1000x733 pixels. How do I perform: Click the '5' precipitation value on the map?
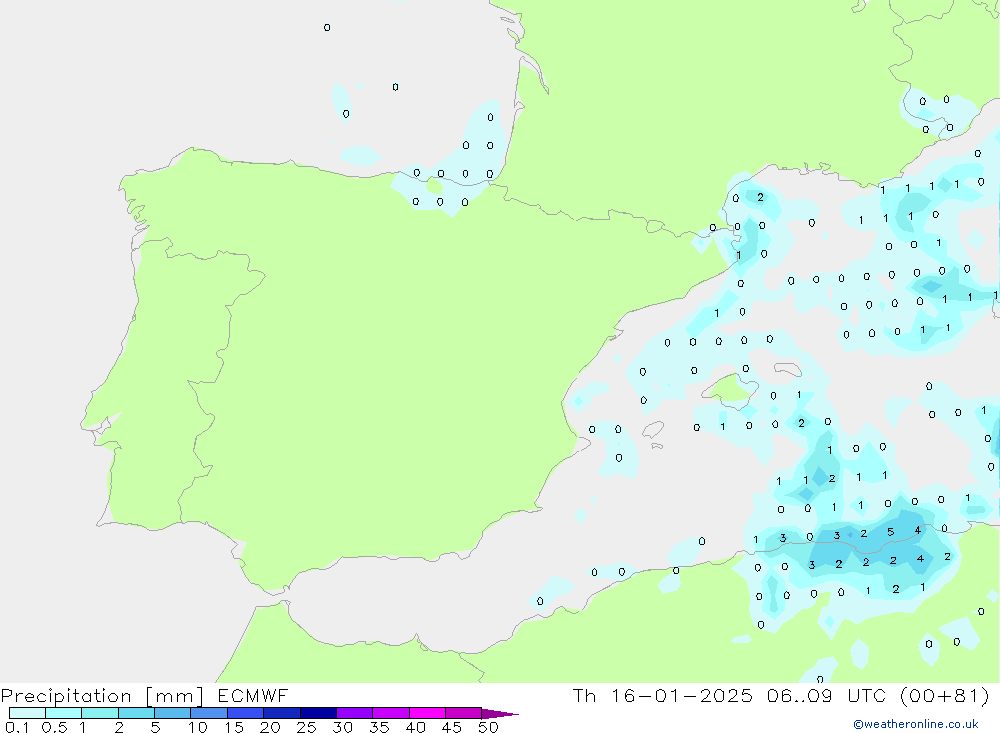pyautogui.click(x=890, y=532)
